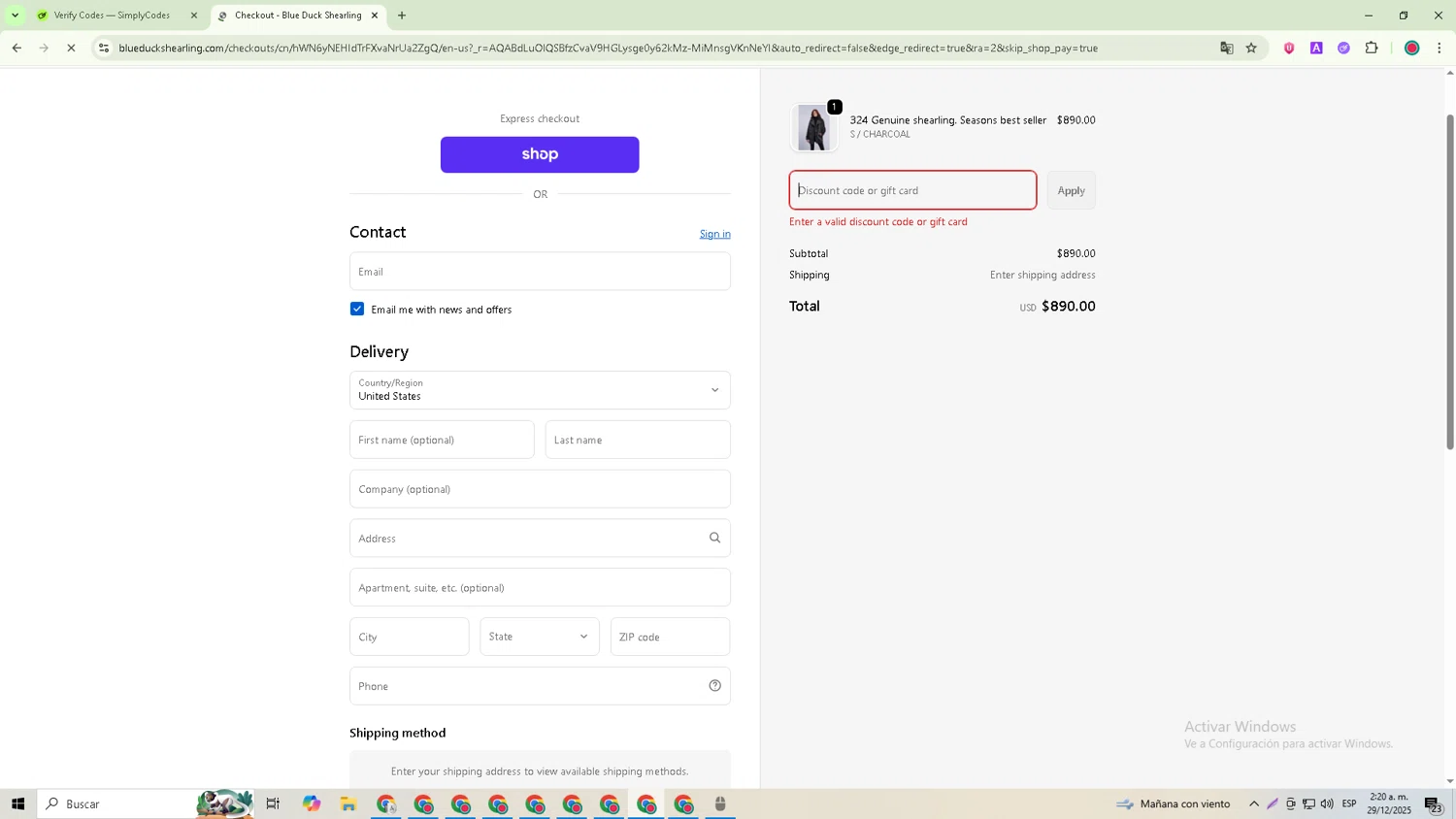
Task: Focus the Phone field
Action: pyautogui.click(x=540, y=686)
